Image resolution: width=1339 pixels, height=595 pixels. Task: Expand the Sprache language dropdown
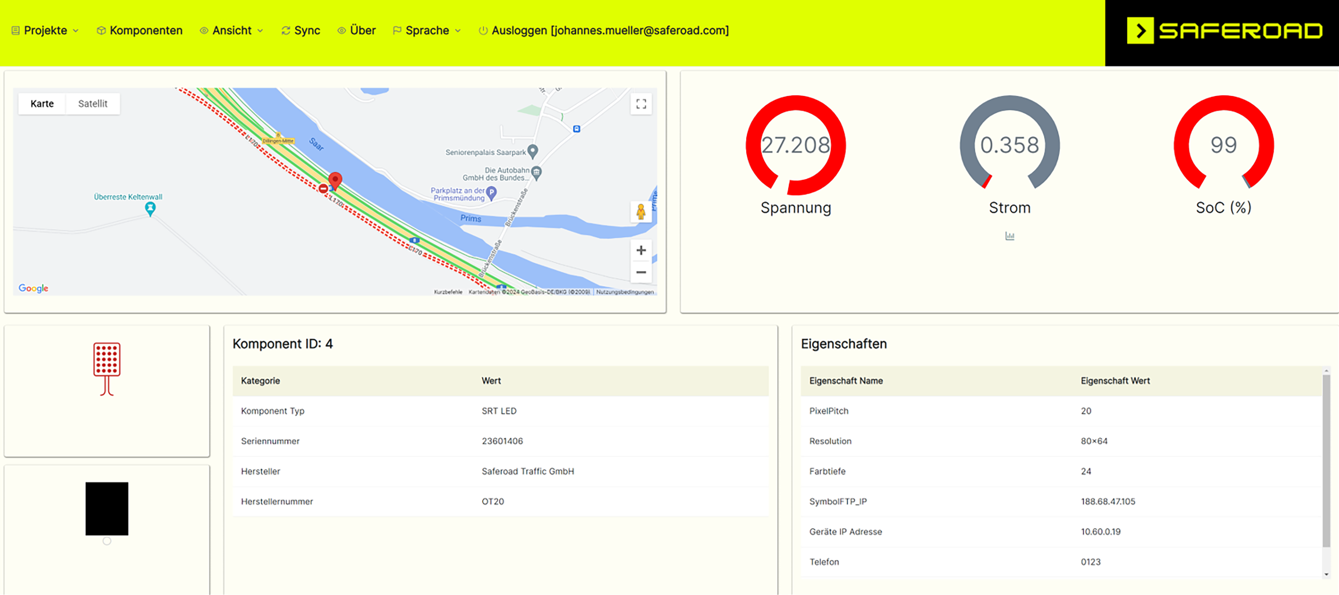click(427, 31)
